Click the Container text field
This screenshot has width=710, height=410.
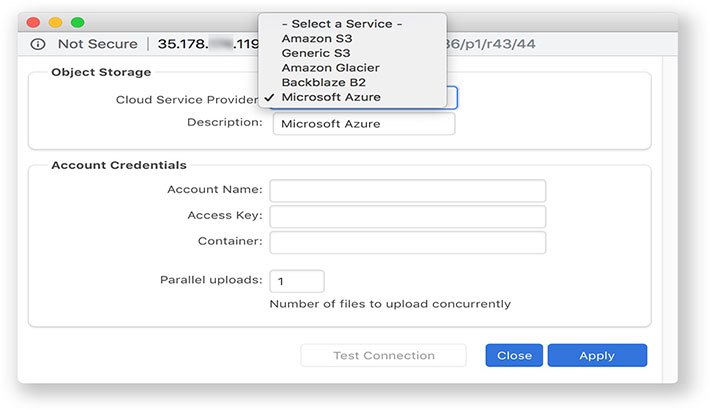coord(407,243)
